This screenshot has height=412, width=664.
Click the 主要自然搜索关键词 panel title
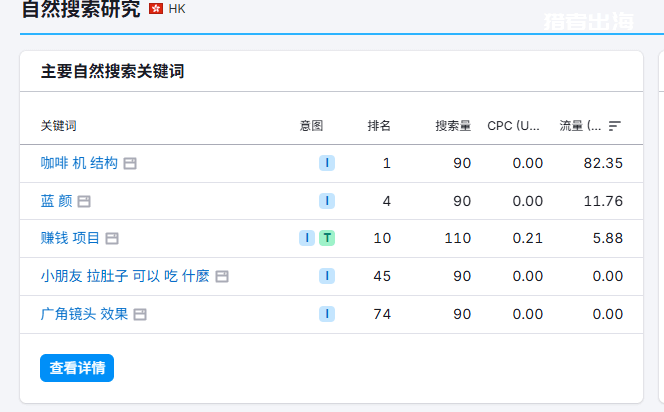point(112,72)
